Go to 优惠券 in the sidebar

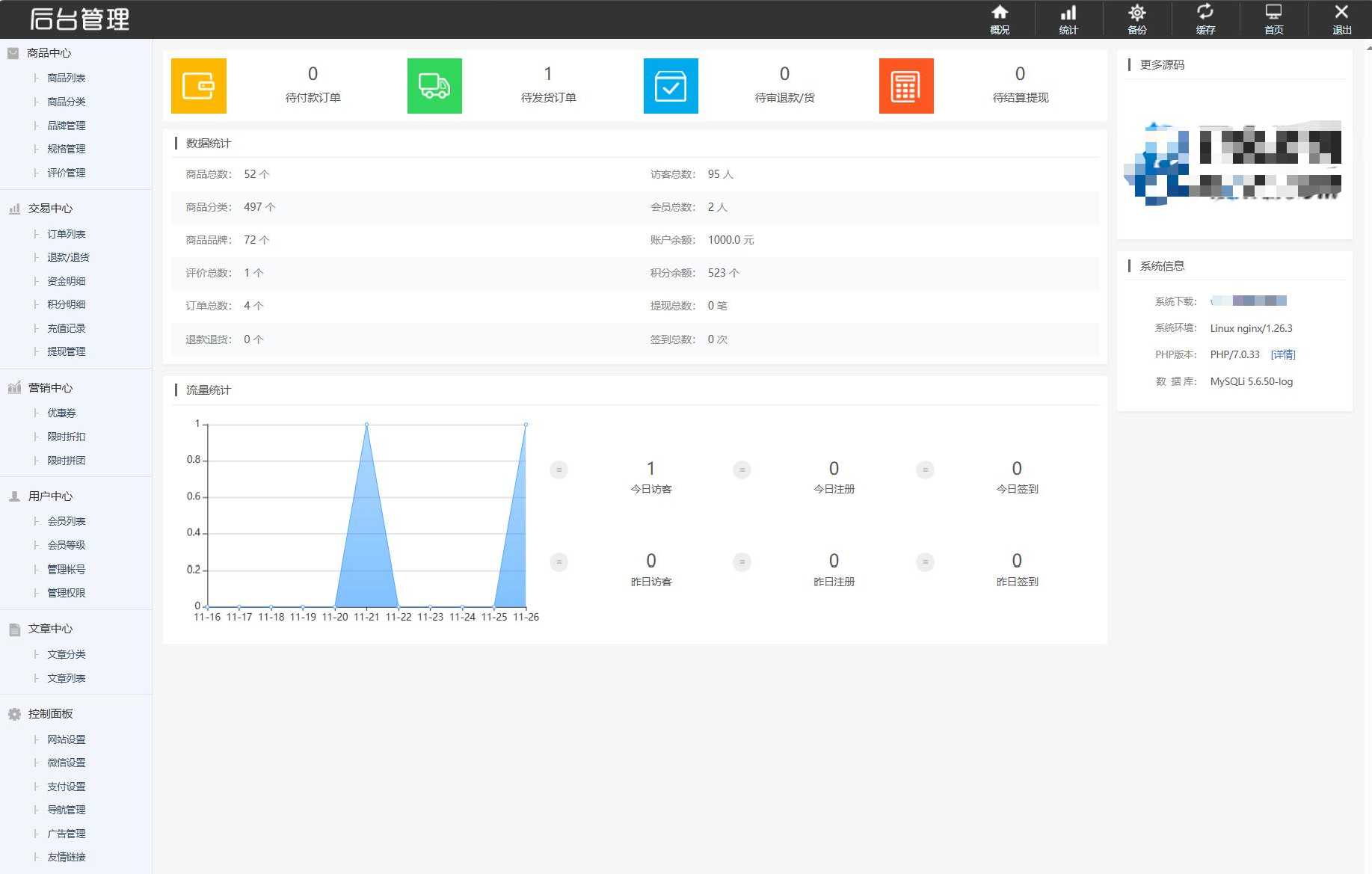(61, 413)
